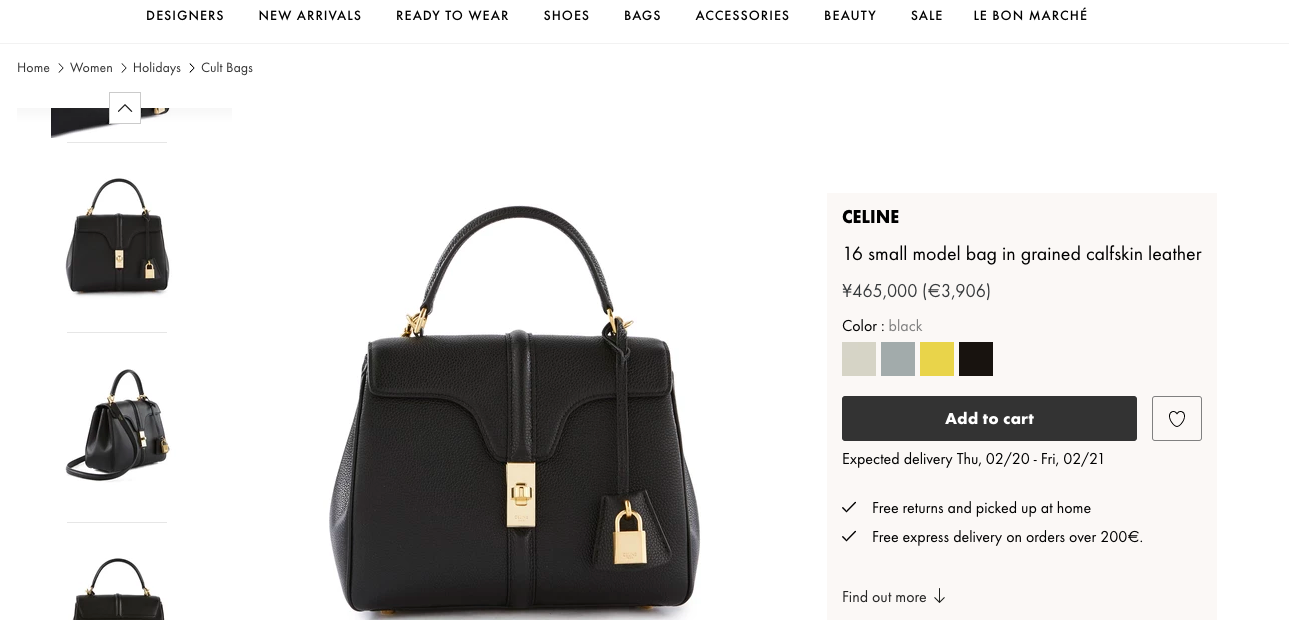Open the Designers menu
Image resolution: width=1289 pixels, height=620 pixels.
coord(185,16)
